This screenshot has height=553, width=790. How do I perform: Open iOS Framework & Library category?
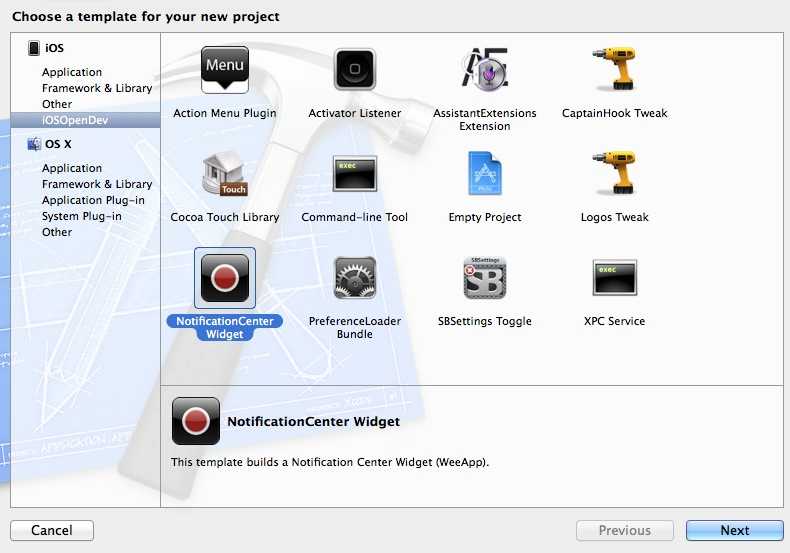(97, 88)
